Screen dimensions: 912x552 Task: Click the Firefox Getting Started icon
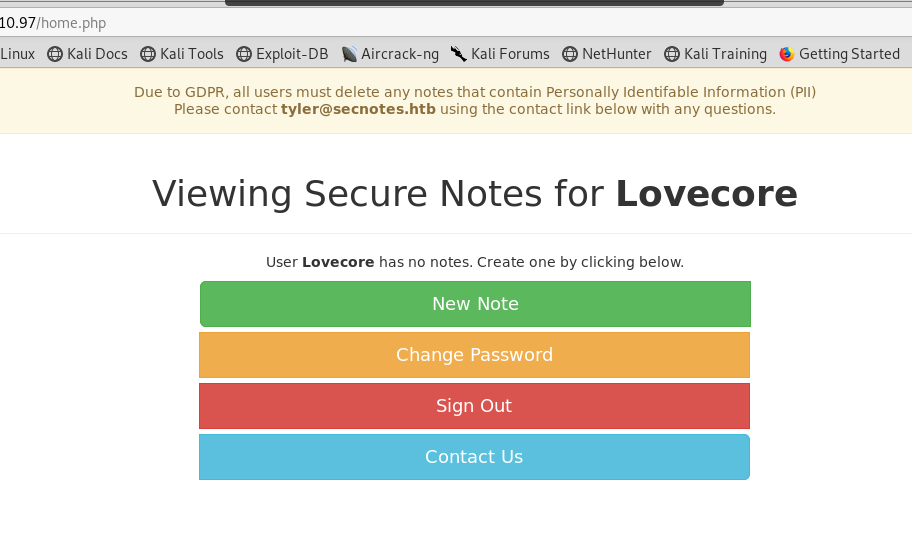(x=787, y=54)
